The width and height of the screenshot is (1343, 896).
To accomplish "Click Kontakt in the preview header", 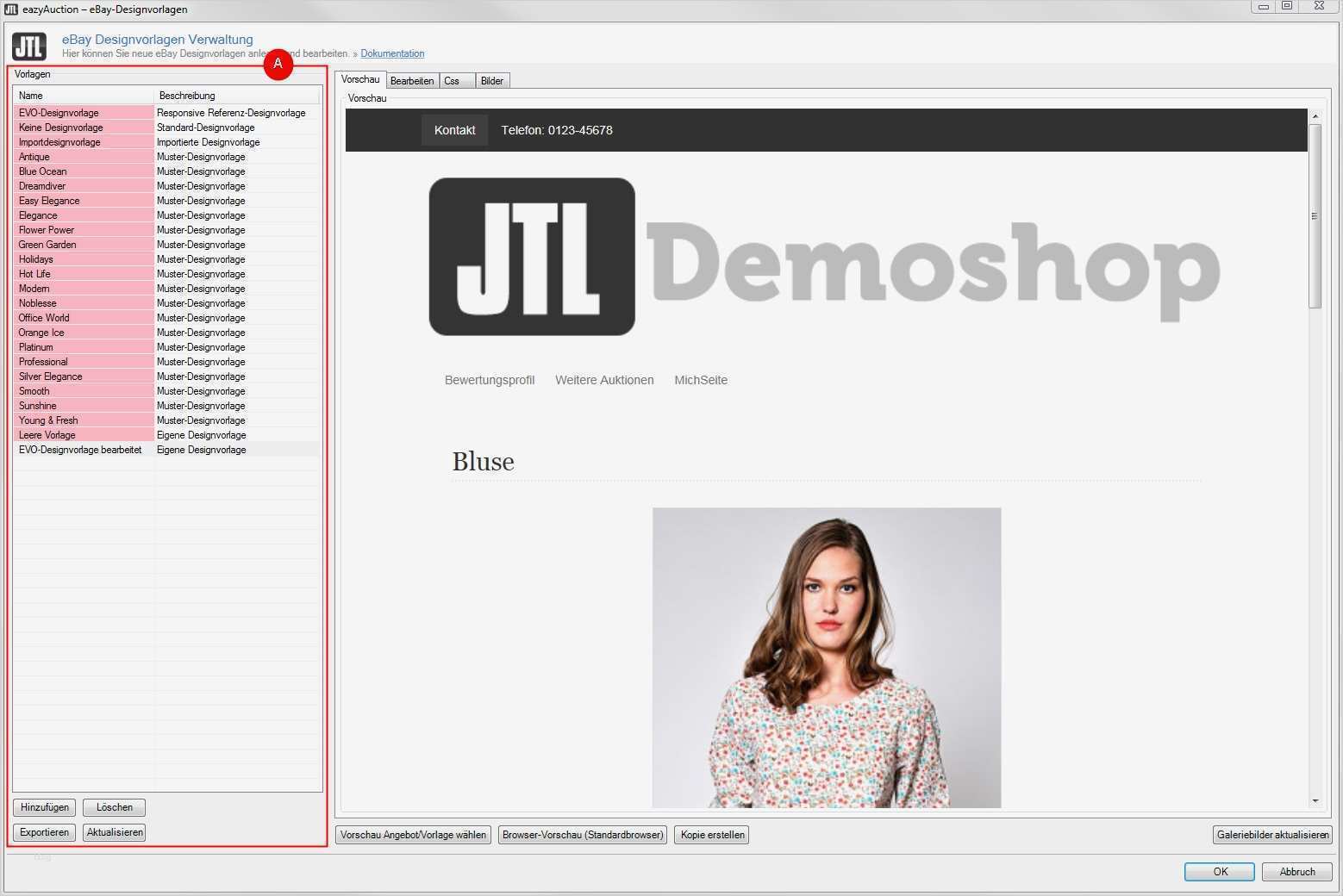I will [x=454, y=130].
